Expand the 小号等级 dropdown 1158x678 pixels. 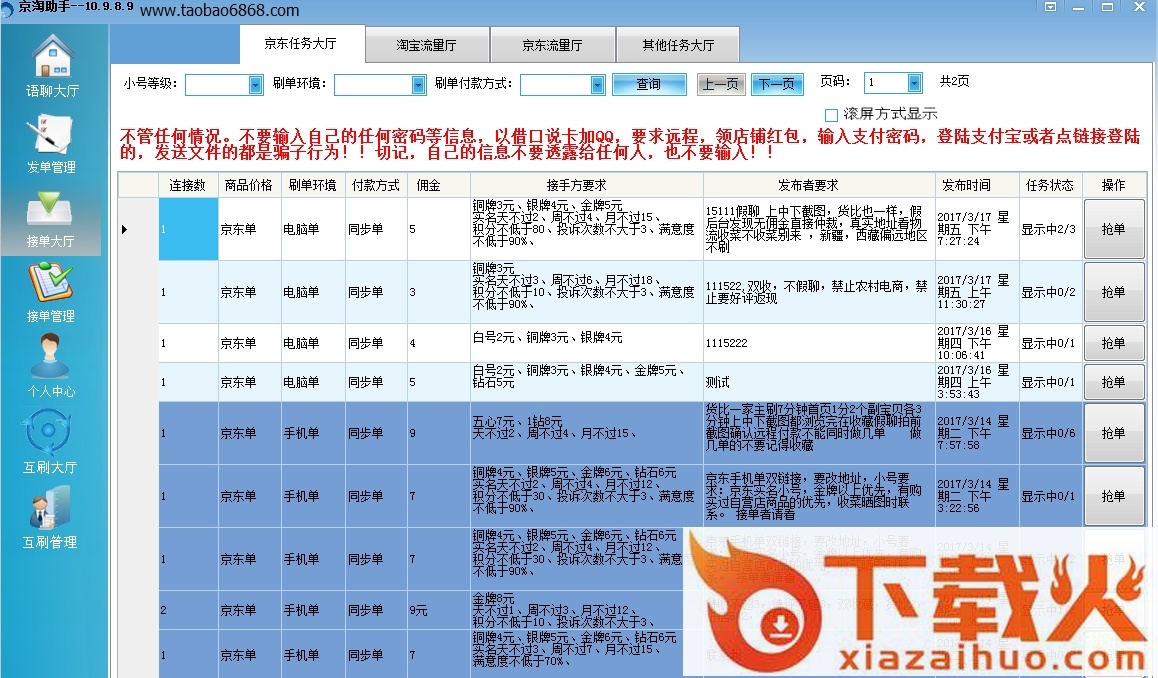[x=256, y=85]
